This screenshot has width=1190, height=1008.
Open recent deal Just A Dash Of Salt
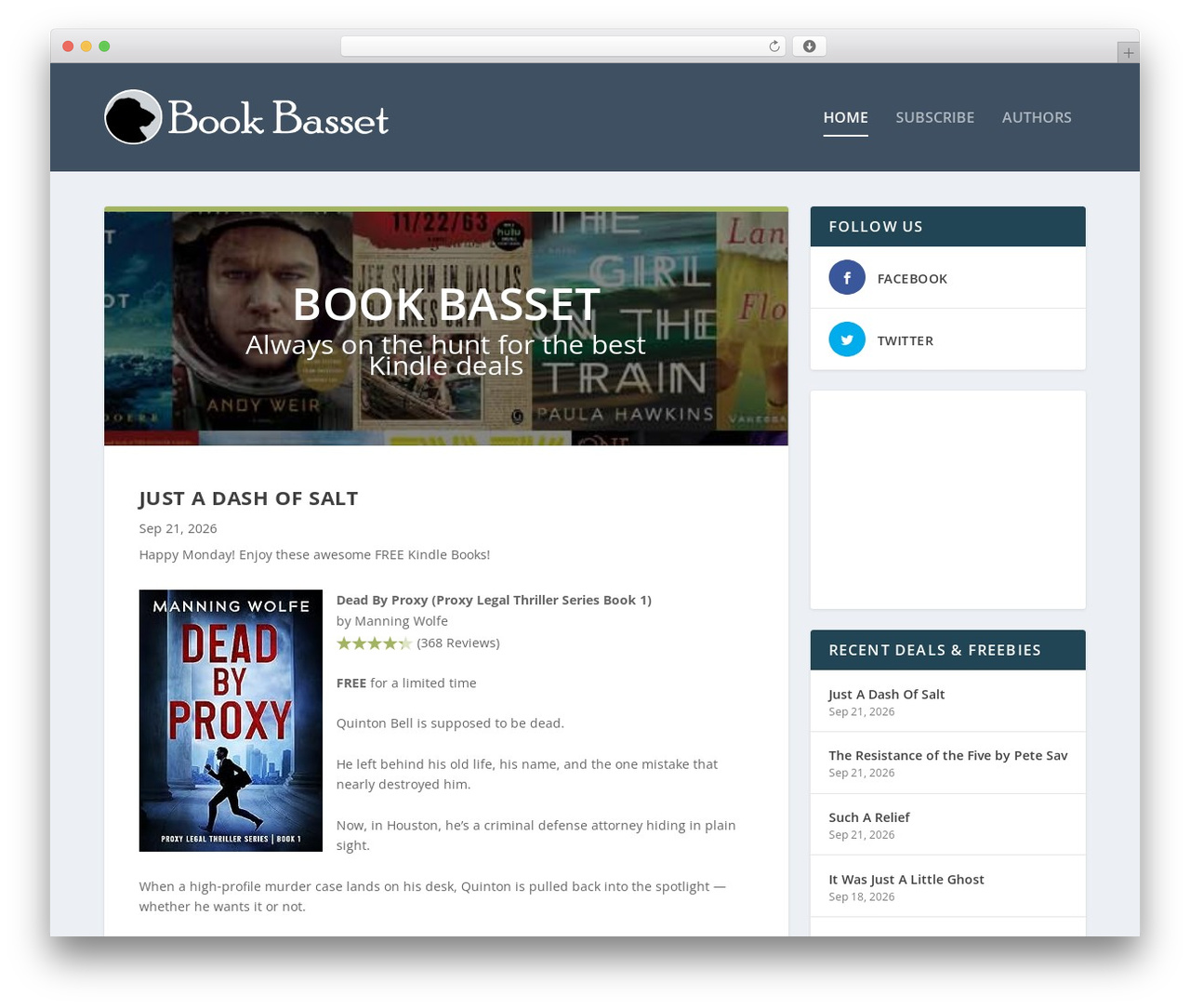click(x=886, y=694)
